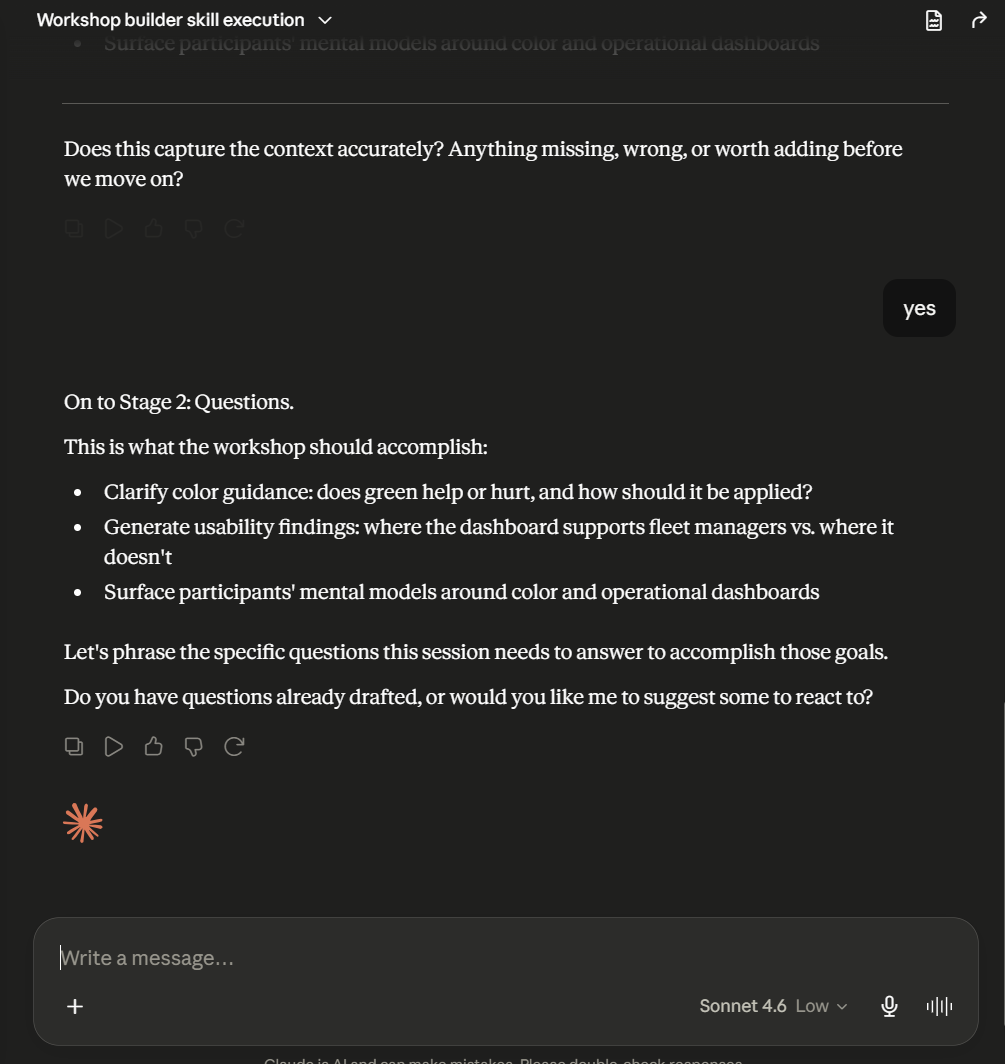Image resolution: width=1005 pixels, height=1064 pixels.
Task: Play the latest response aloud
Action: [x=113, y=746]
